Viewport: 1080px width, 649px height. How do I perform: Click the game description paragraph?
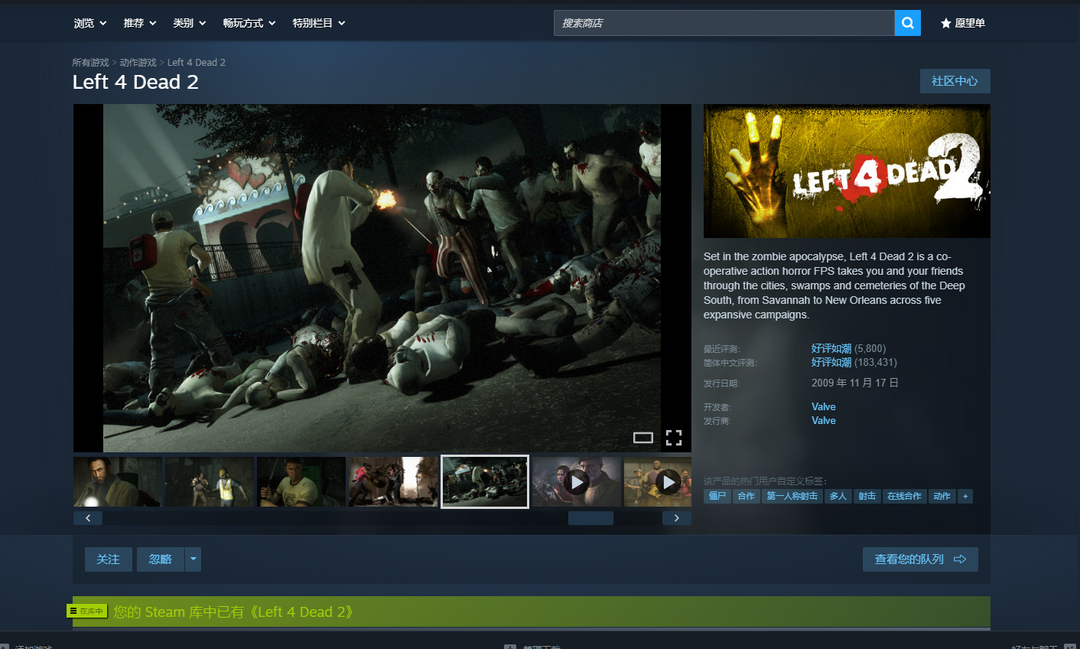[x=834, y=285]
